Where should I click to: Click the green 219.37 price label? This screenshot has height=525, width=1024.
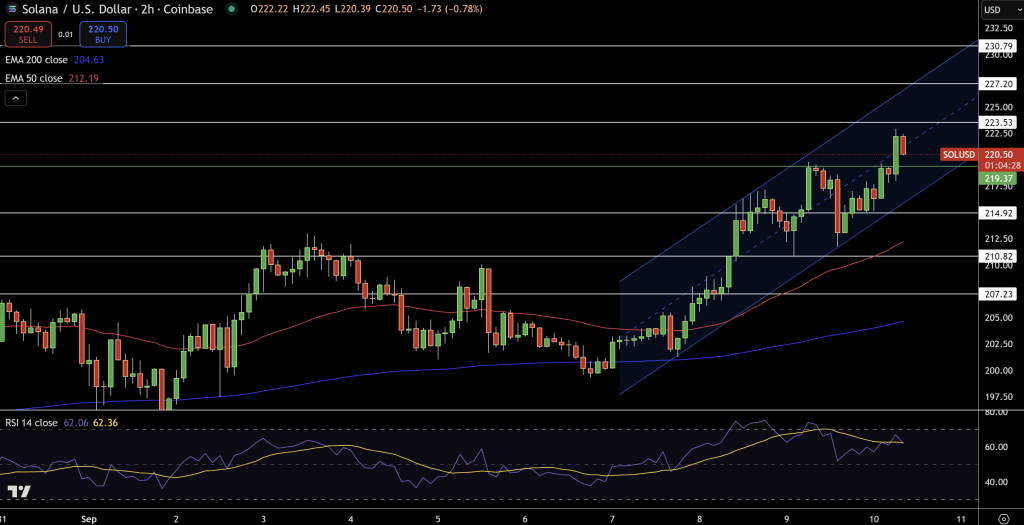[x=999, y=178]
